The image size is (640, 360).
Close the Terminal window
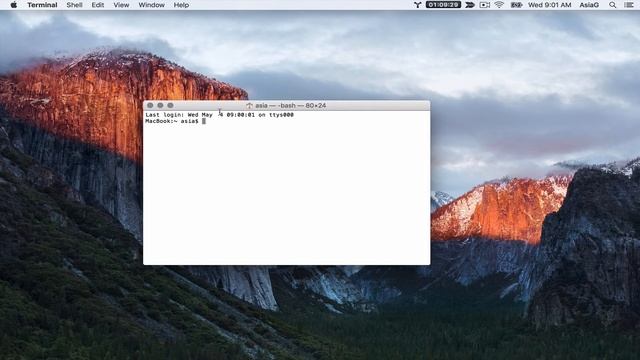[x=150, y=105]
